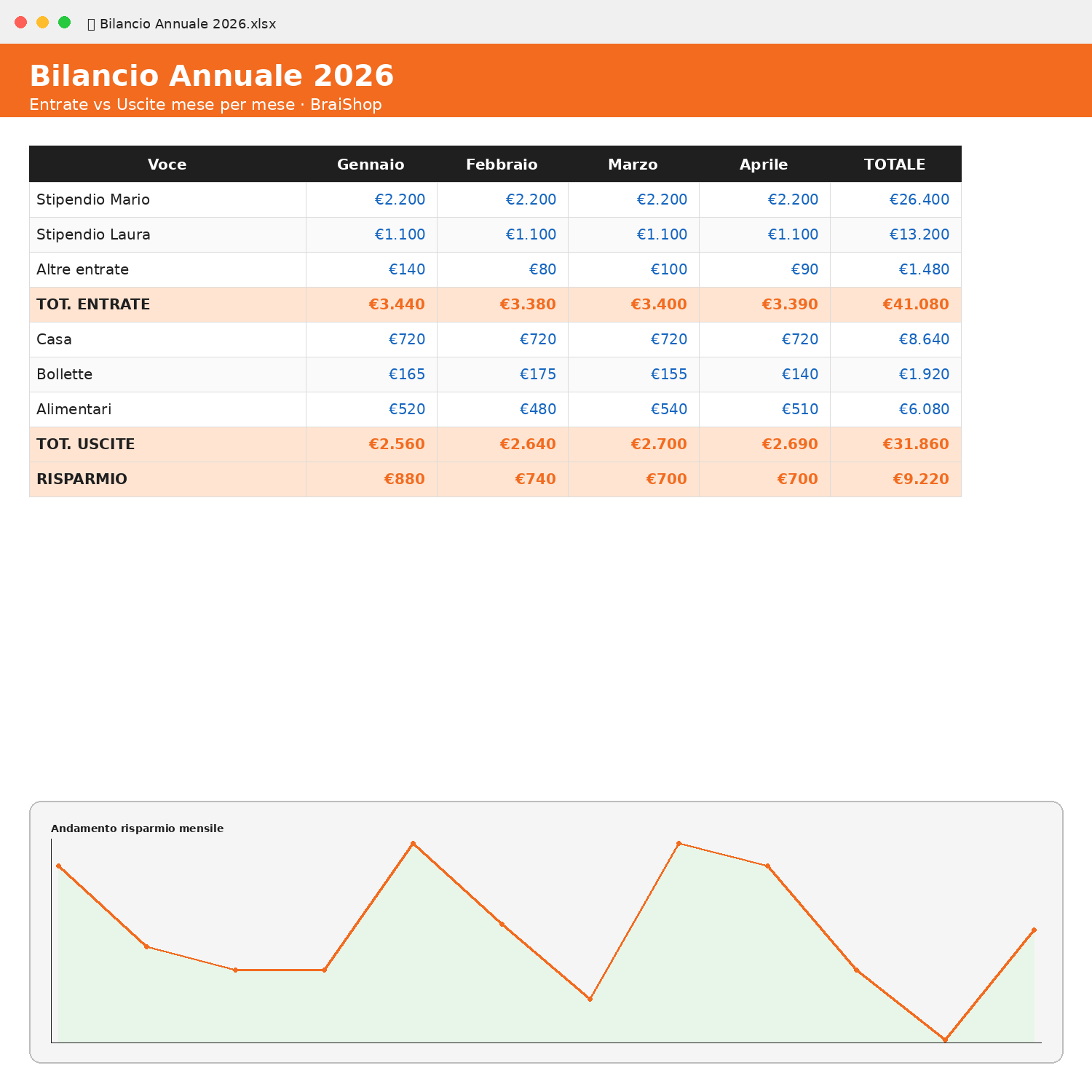Select the grand total income €41.080

pyautogui.click(x=895, y=304)
